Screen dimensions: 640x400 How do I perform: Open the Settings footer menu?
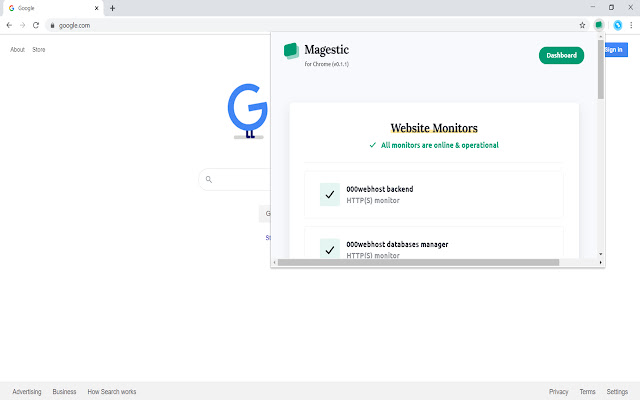click(617, 391)
